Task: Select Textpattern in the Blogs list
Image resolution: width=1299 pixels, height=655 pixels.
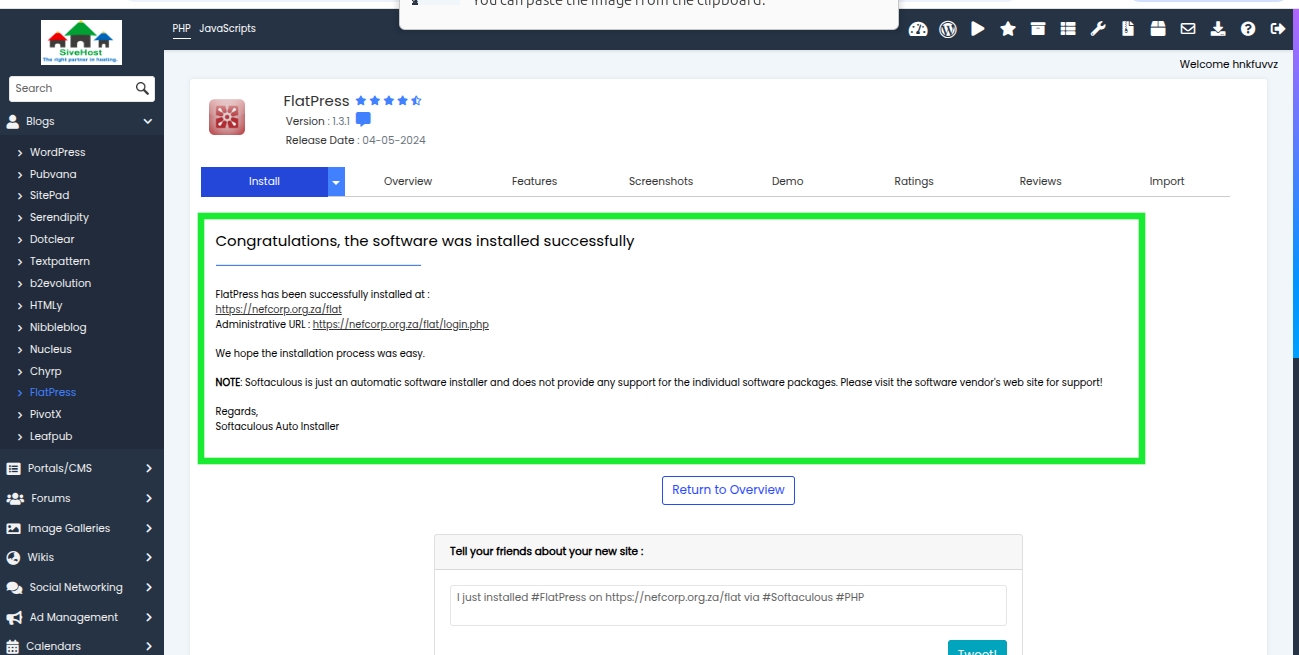Action: pos(60,261)
